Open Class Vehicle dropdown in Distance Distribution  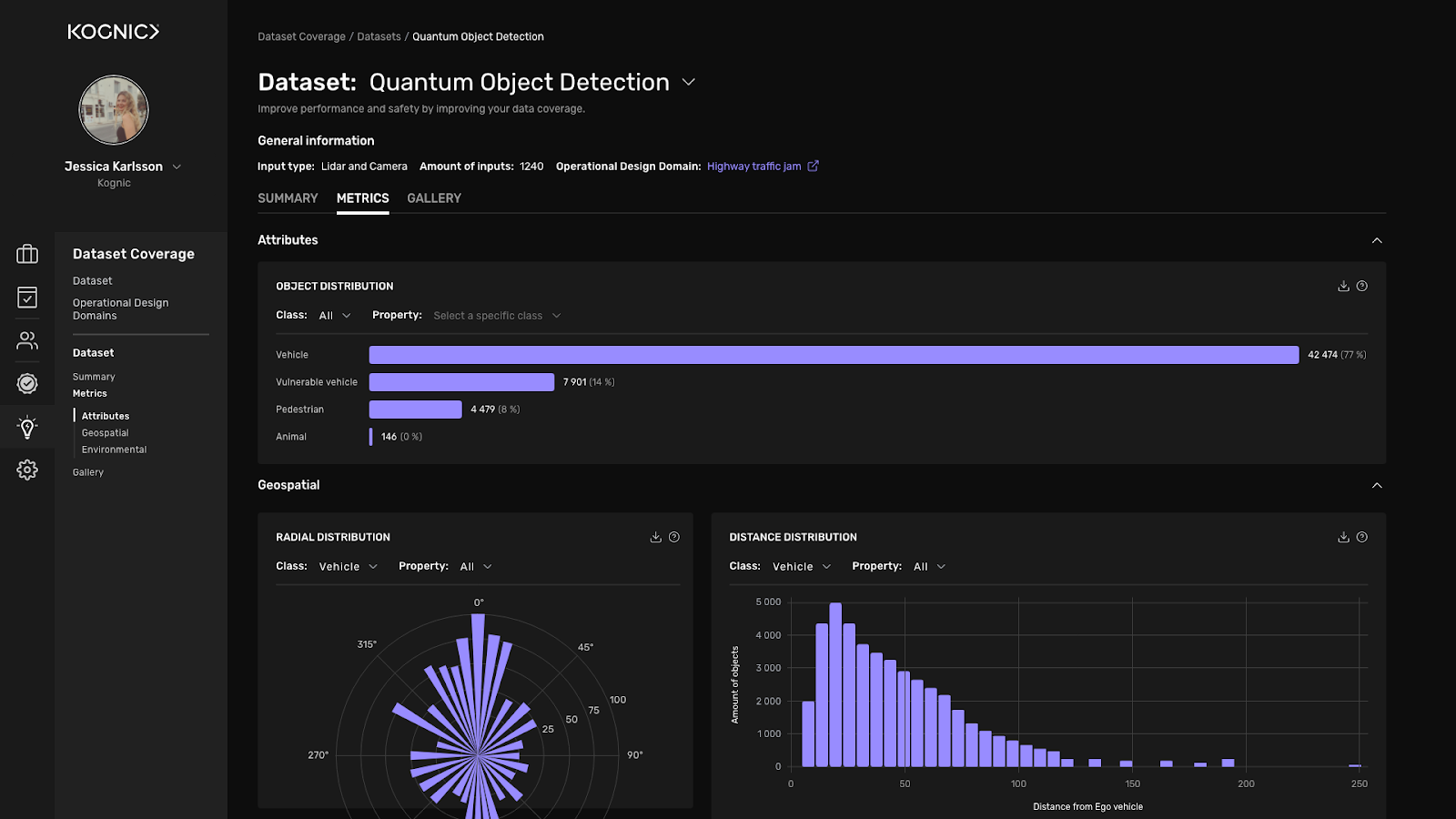click(x=802, y=566)
